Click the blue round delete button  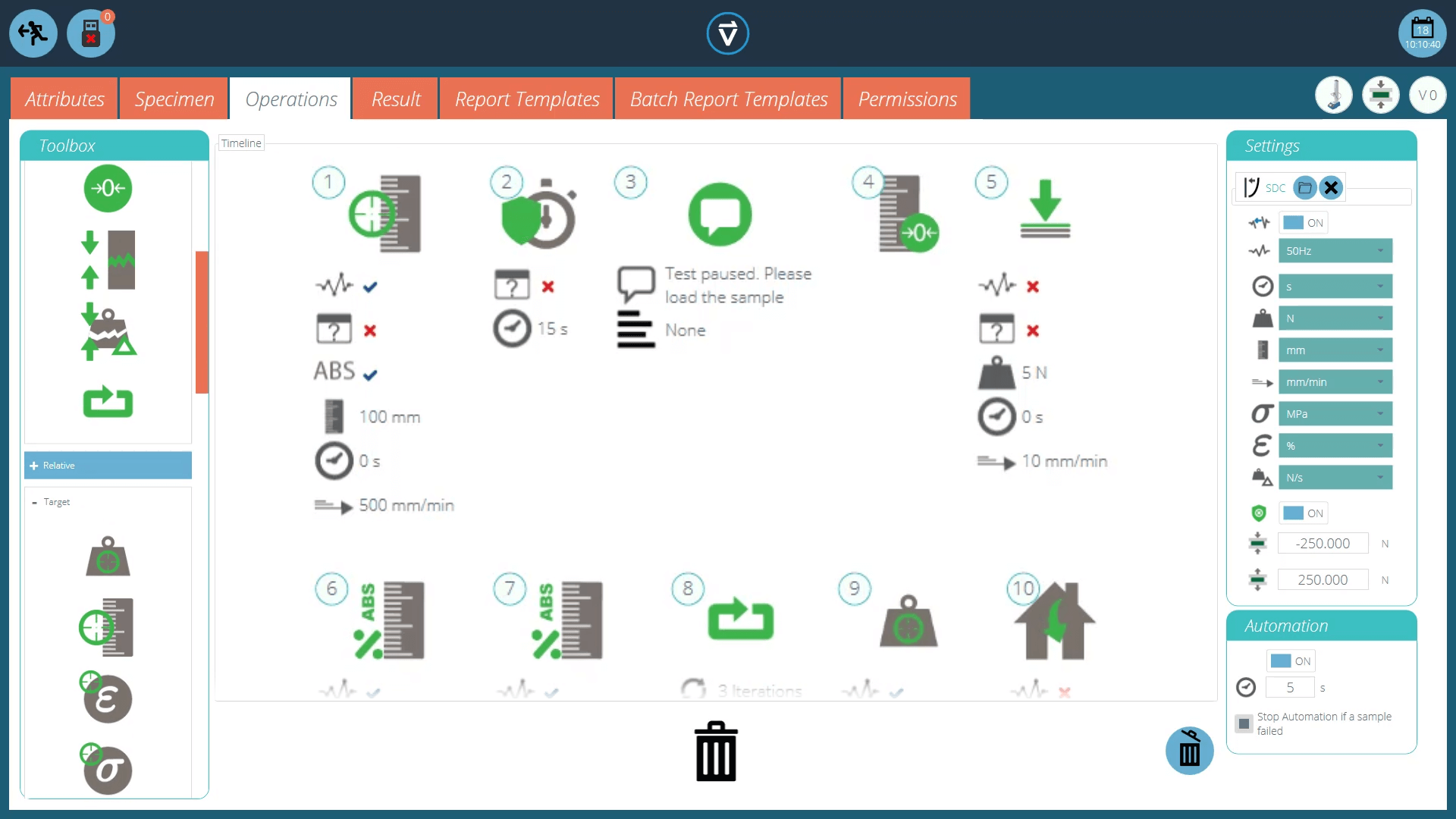[1190, 751]
